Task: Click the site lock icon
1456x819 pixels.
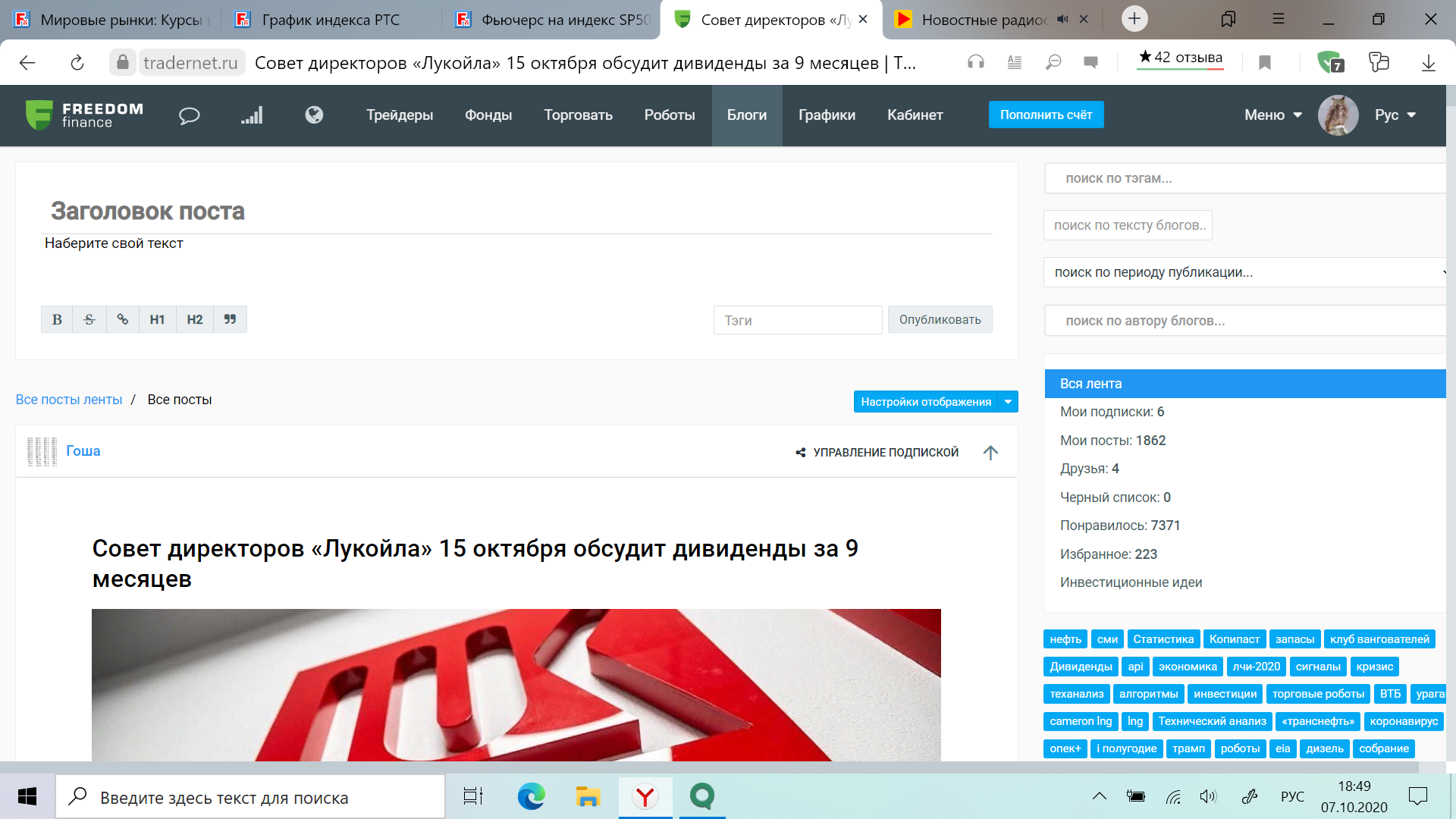Action: click(122, 62)
